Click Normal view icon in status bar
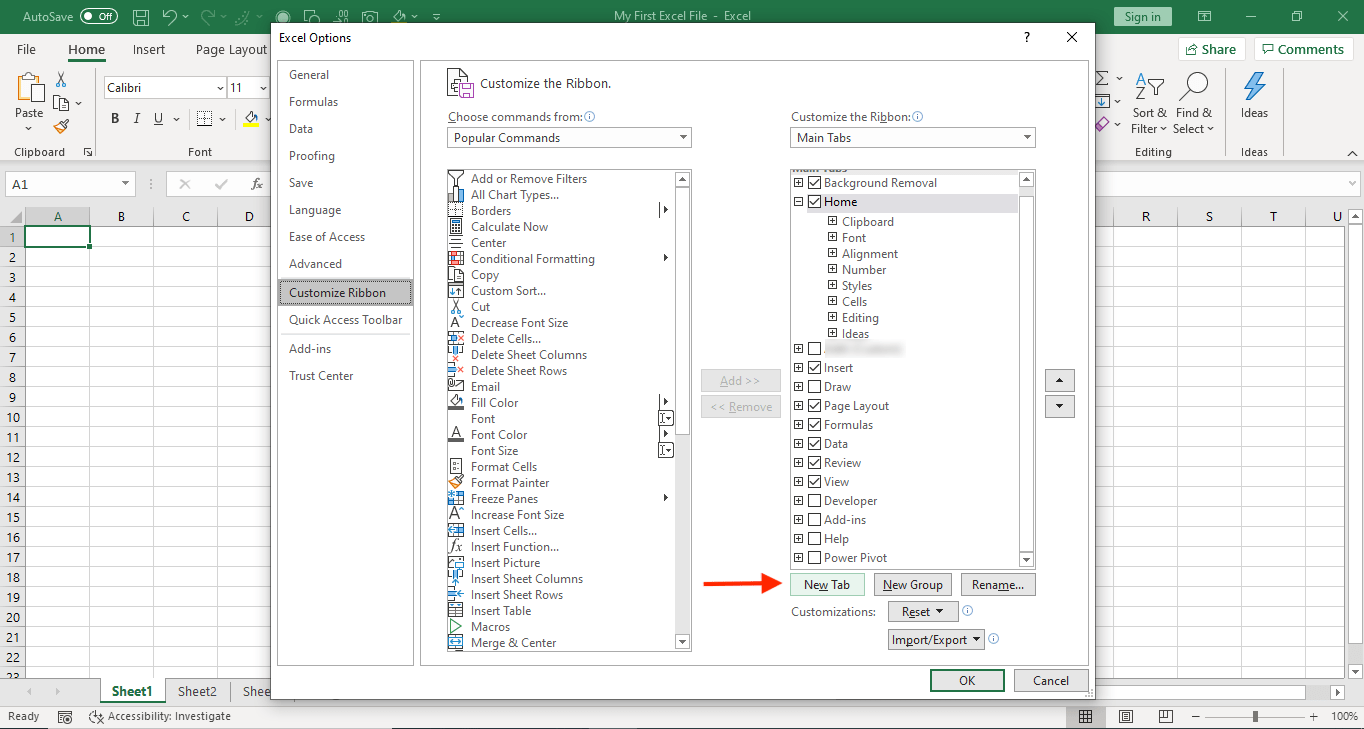Viewport: 1364px width, 729px height. 1085,717
